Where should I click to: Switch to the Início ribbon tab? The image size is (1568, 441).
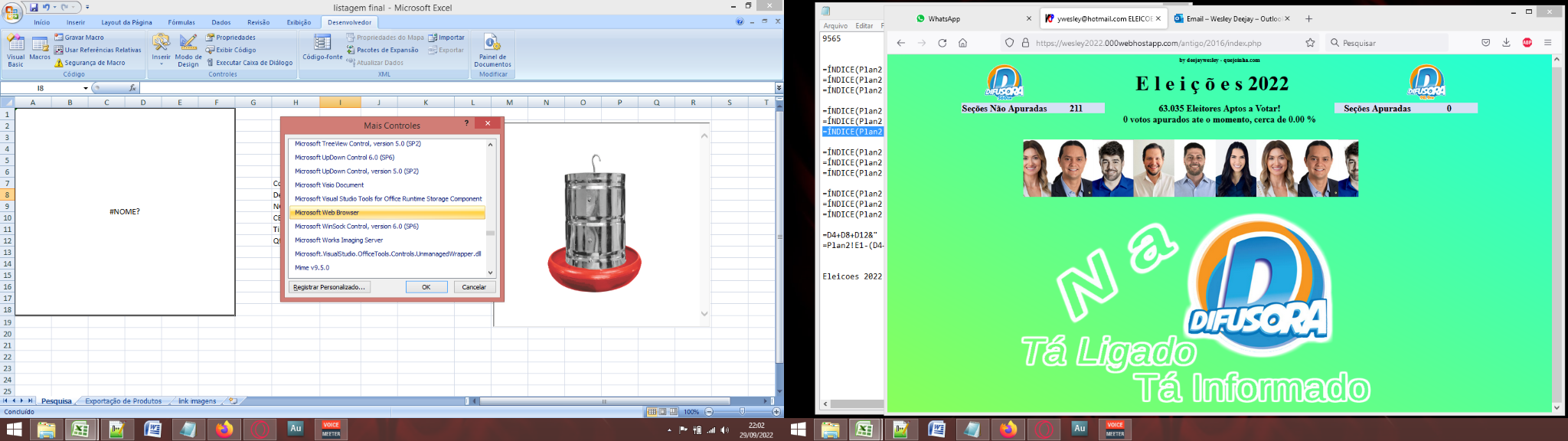click(41, 22)
